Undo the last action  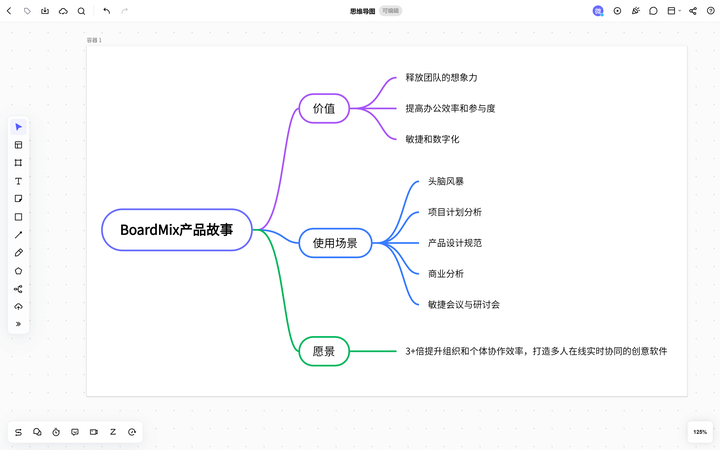tap(107, 11)
